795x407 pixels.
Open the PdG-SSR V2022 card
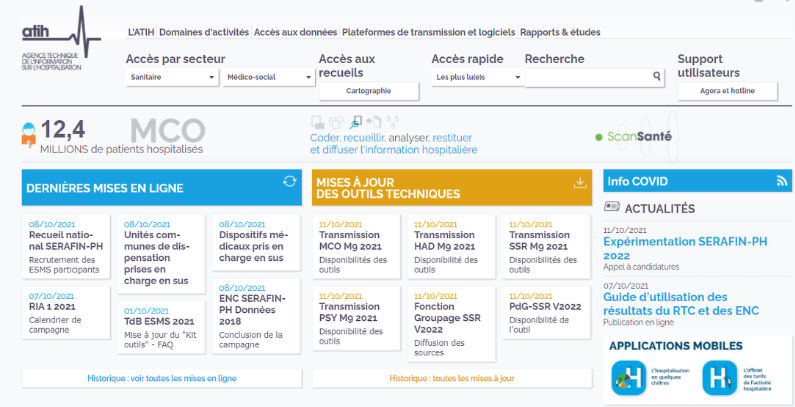(547, 313)
